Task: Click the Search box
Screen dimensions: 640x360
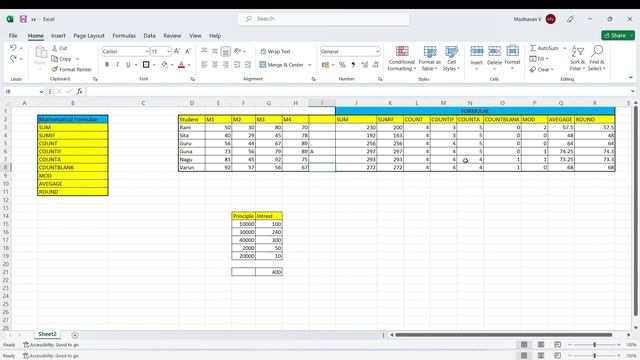Action: click(x=323, y=19)
